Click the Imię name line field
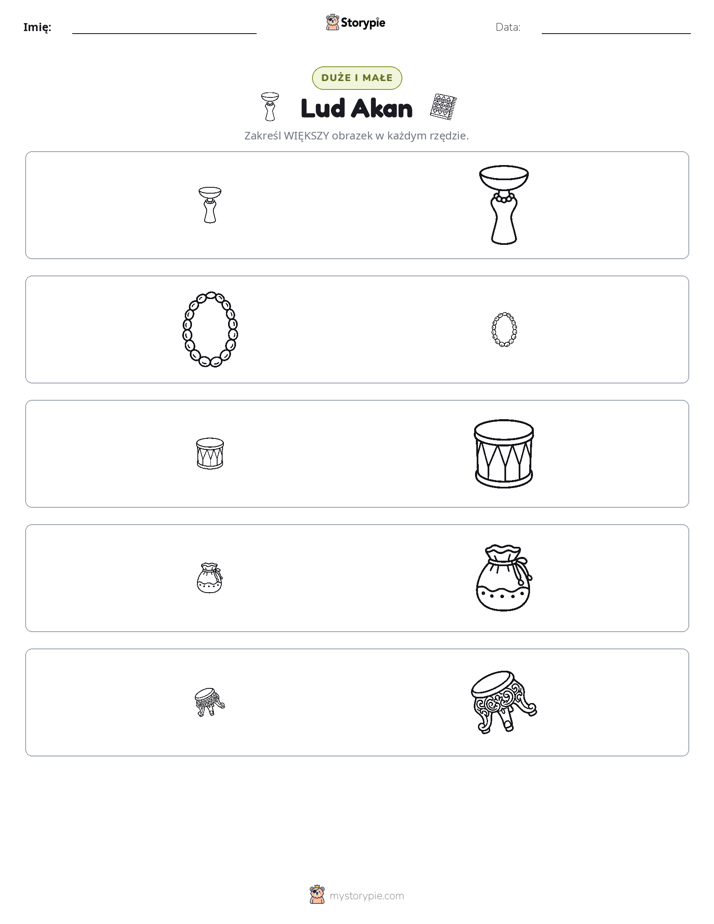714x924 pixels. pyautogui.click(x=164, y=27)
